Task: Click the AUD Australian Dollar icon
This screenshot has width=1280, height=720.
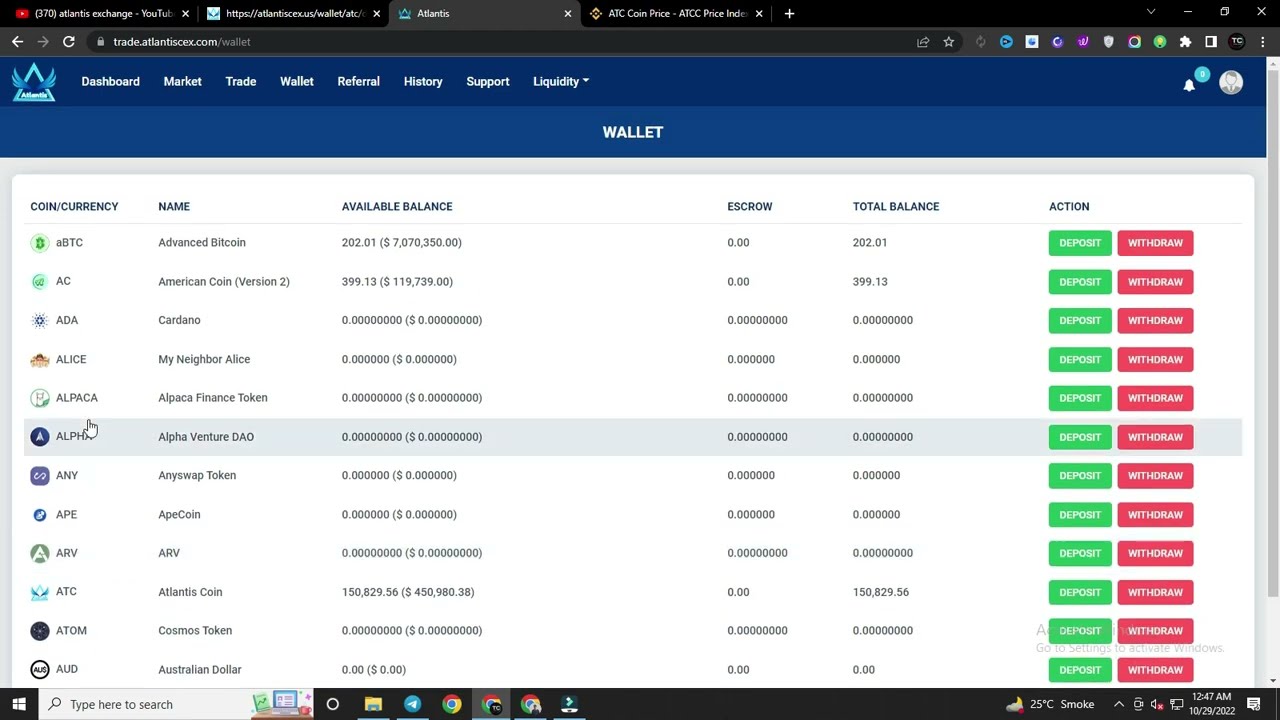Action: point(40,670)
